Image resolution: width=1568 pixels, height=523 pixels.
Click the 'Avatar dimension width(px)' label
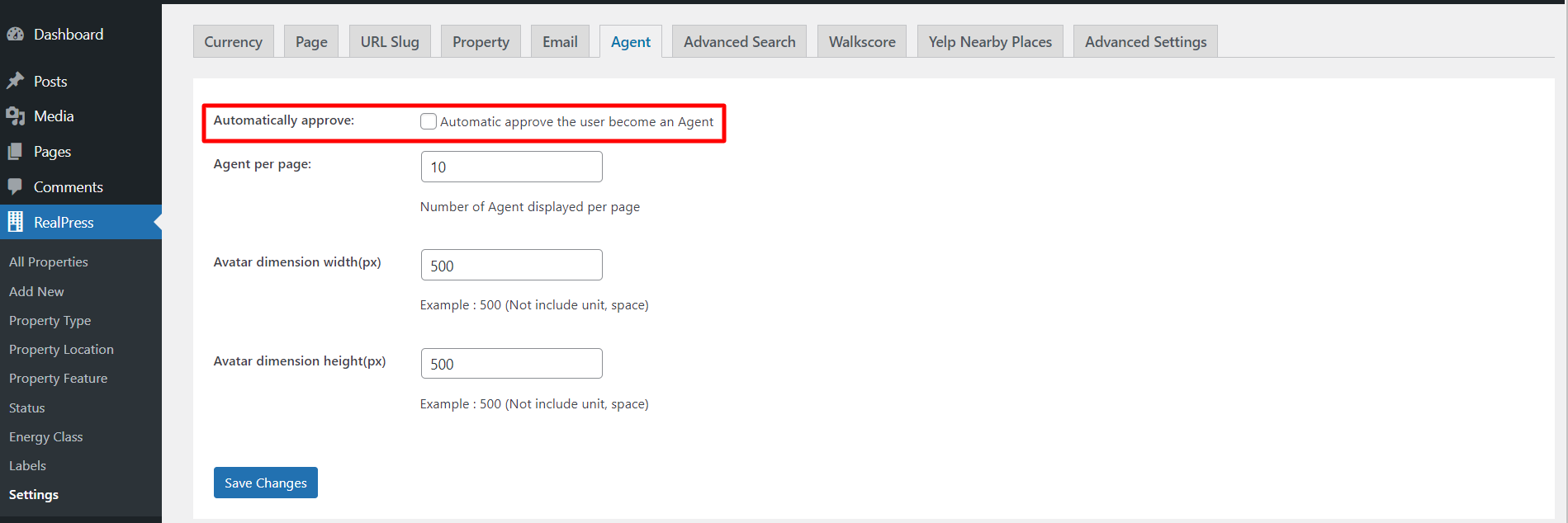click(297, 262)
